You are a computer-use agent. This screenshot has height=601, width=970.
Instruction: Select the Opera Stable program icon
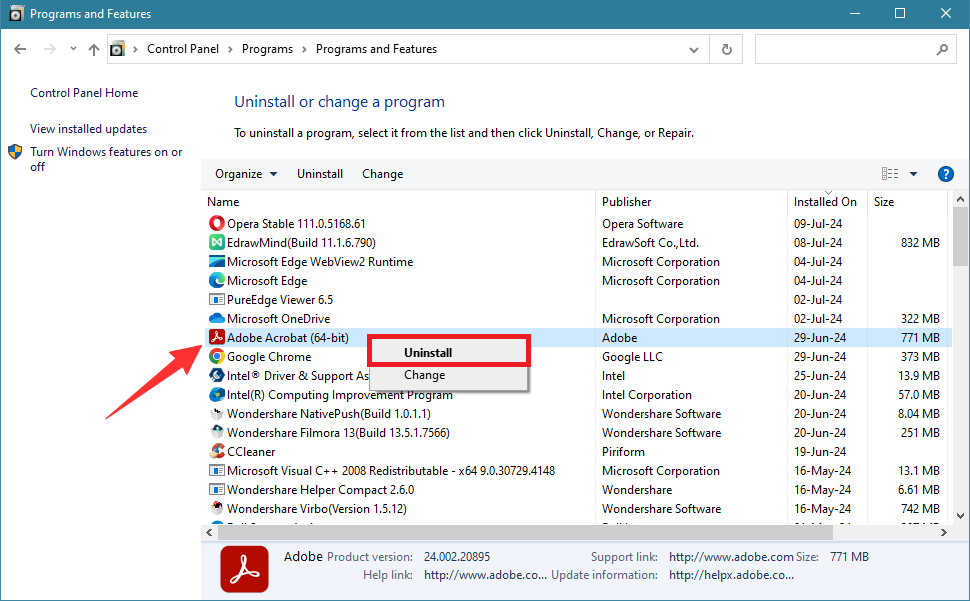[217, 223]
